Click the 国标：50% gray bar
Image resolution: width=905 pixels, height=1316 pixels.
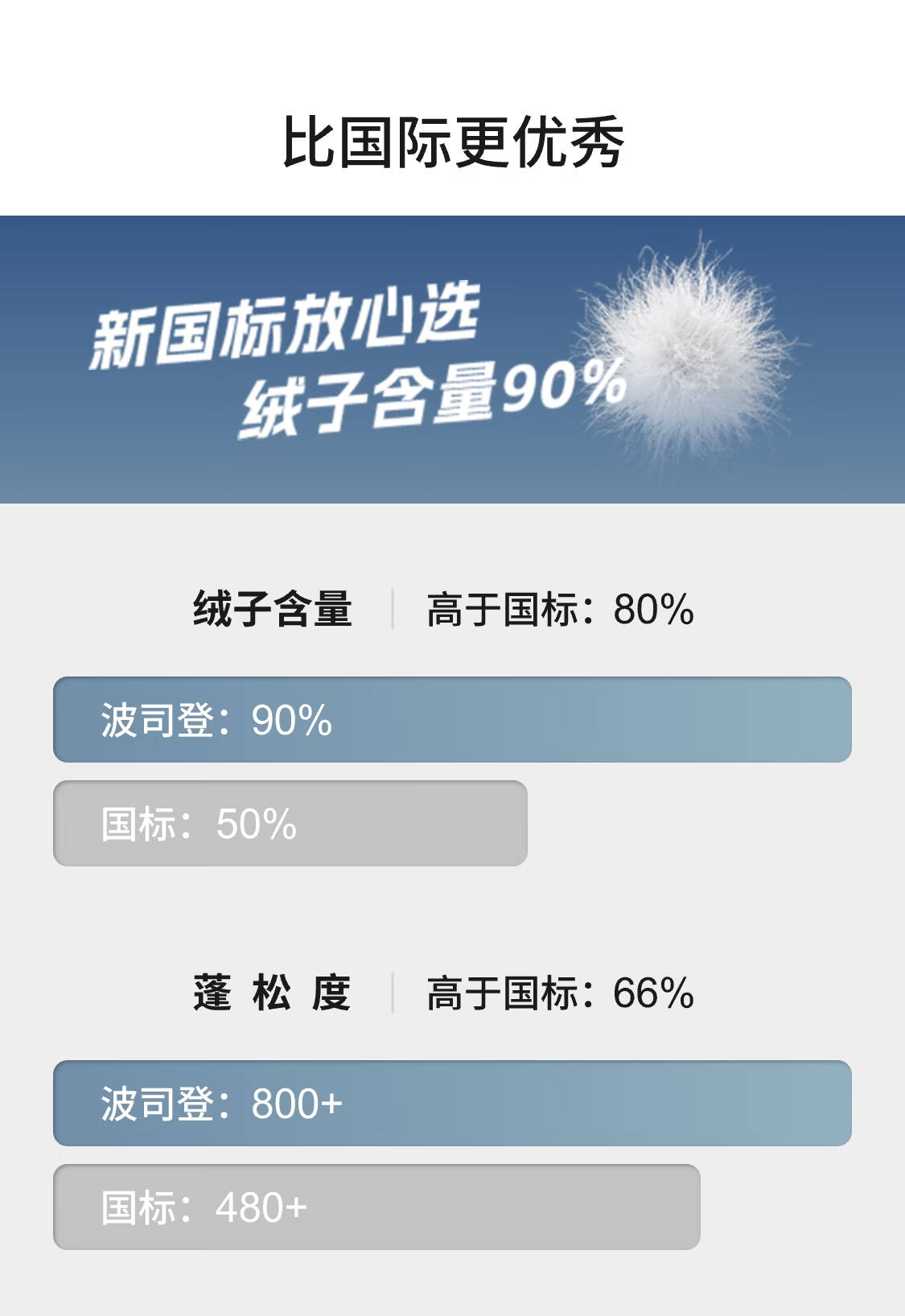pos(290,823)
